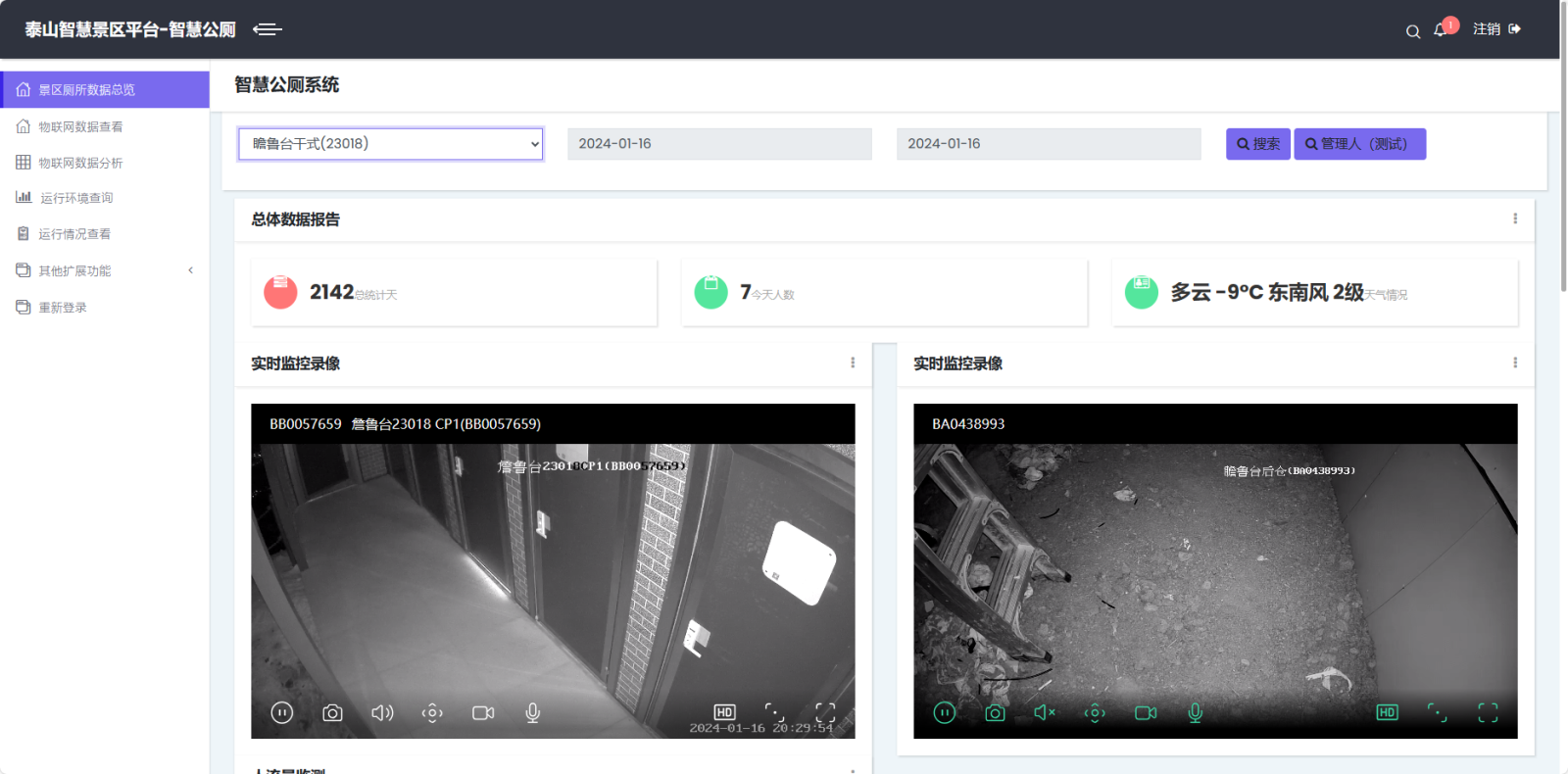The height and width of the screenshot is (774, 1568).
Task: Open 物联网数据分析 in the sidebar
Action: tap(105, 163)
